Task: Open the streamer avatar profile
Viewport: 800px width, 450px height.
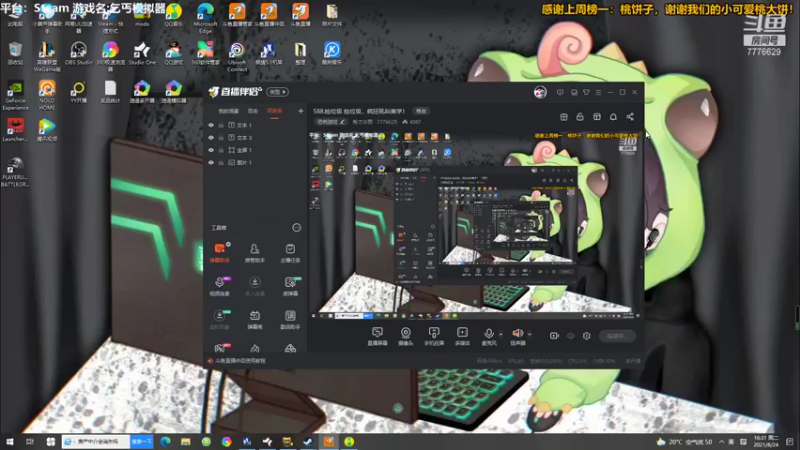Action: (x=540, y=92)
